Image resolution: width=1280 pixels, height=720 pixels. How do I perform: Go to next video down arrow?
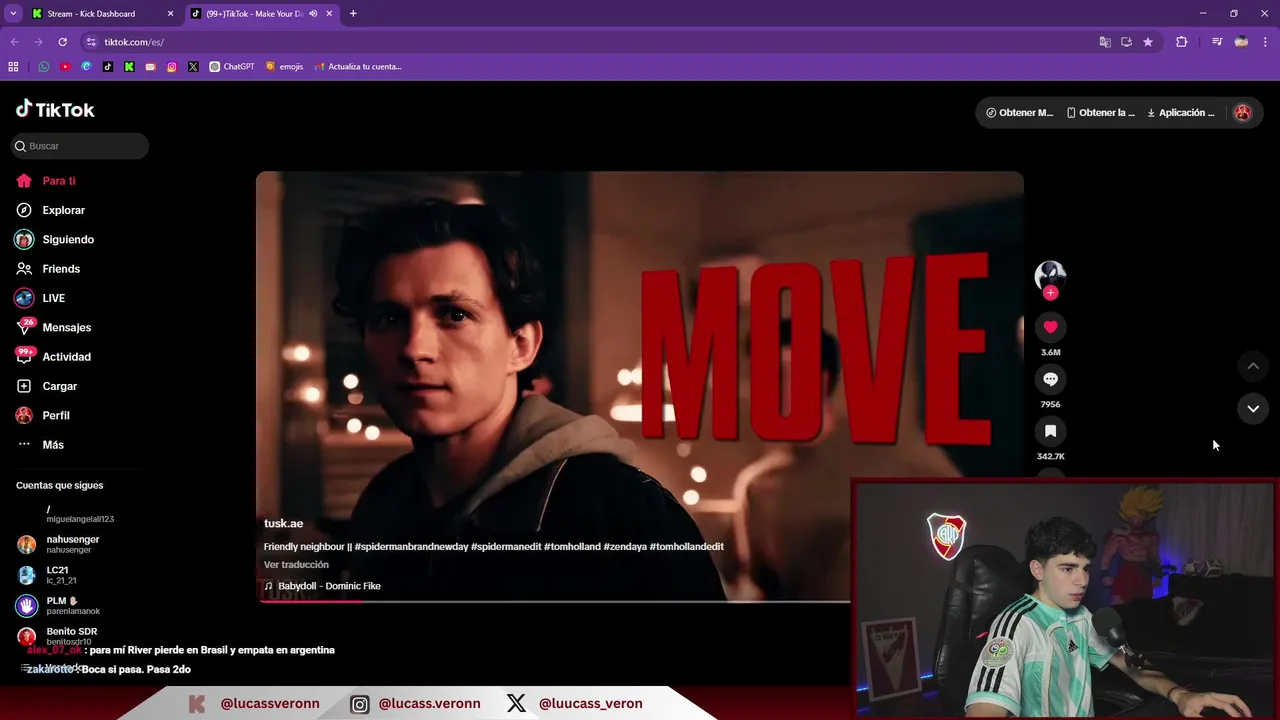(1253, 408)
